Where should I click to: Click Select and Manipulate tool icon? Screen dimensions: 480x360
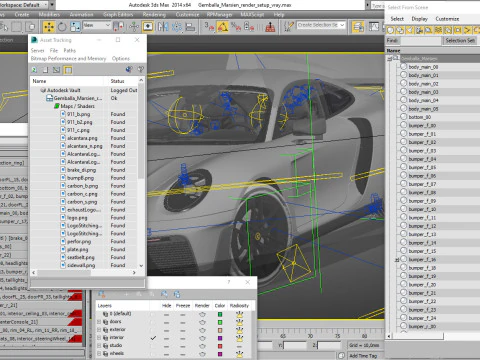[x=134, y=26]
